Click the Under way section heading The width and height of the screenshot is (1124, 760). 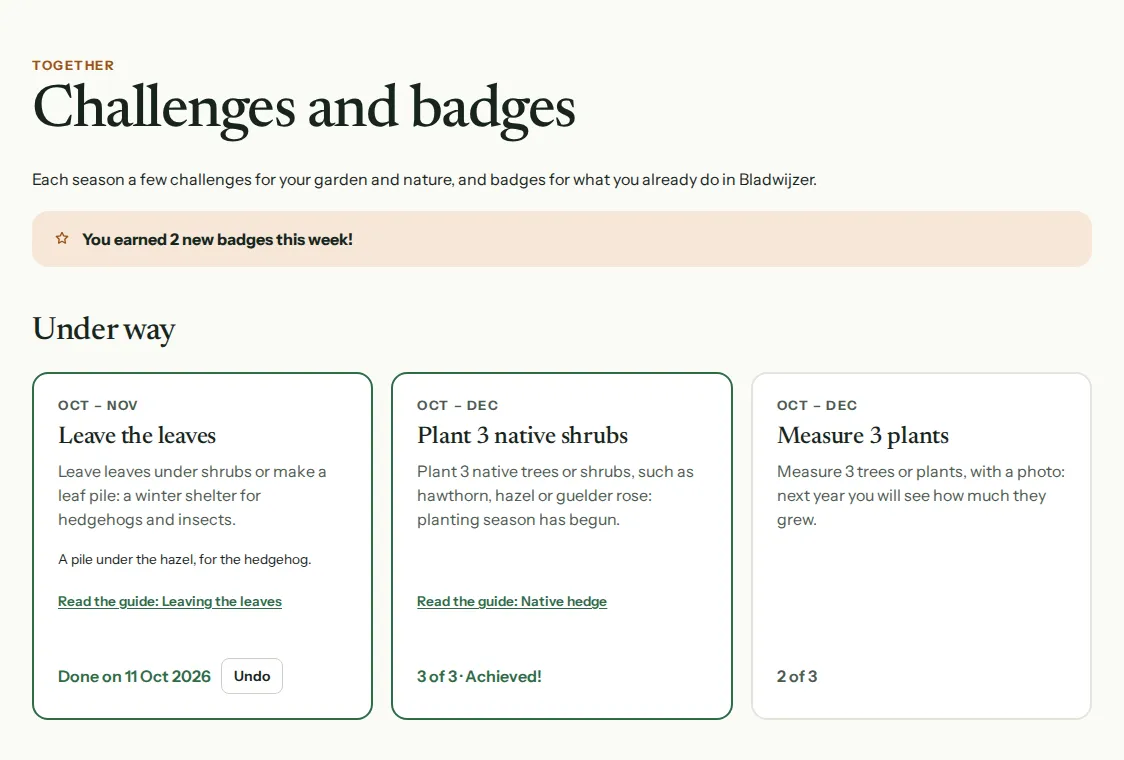(x=104, y=329)
